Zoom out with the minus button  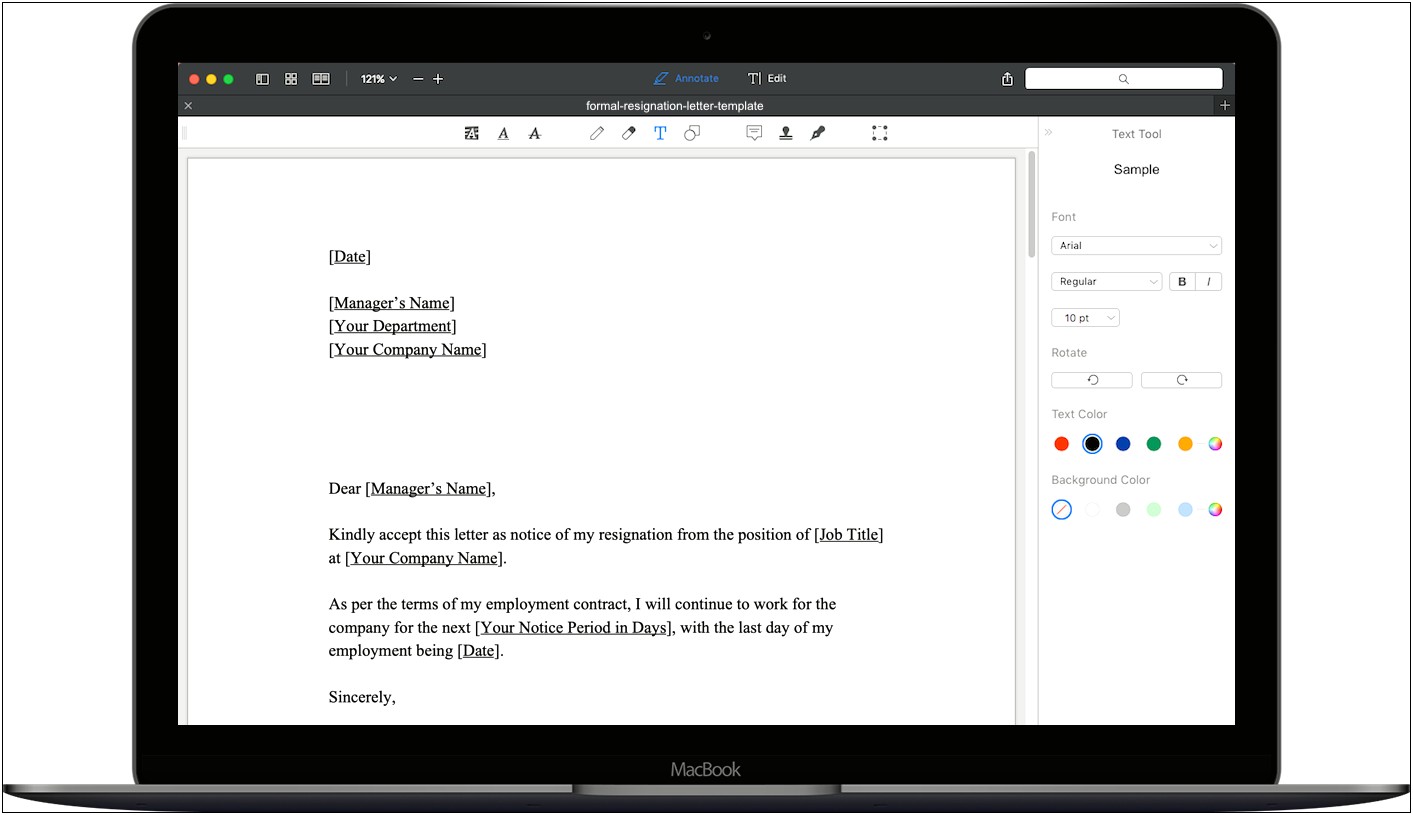418,79
